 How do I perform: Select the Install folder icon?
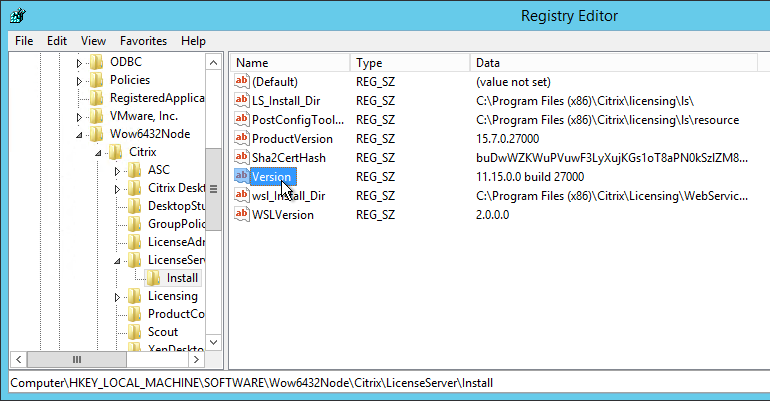[x=153, y=278]
